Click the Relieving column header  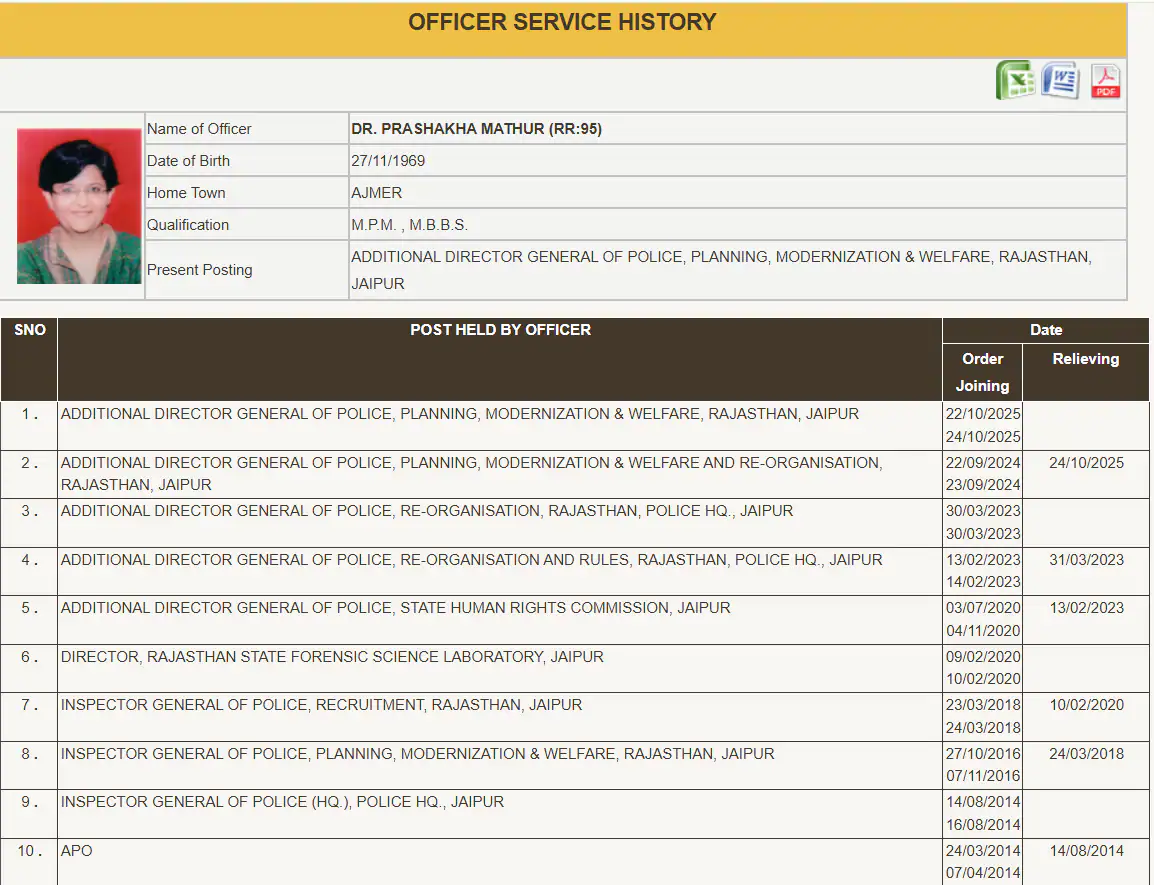(x=1086, y=359)
